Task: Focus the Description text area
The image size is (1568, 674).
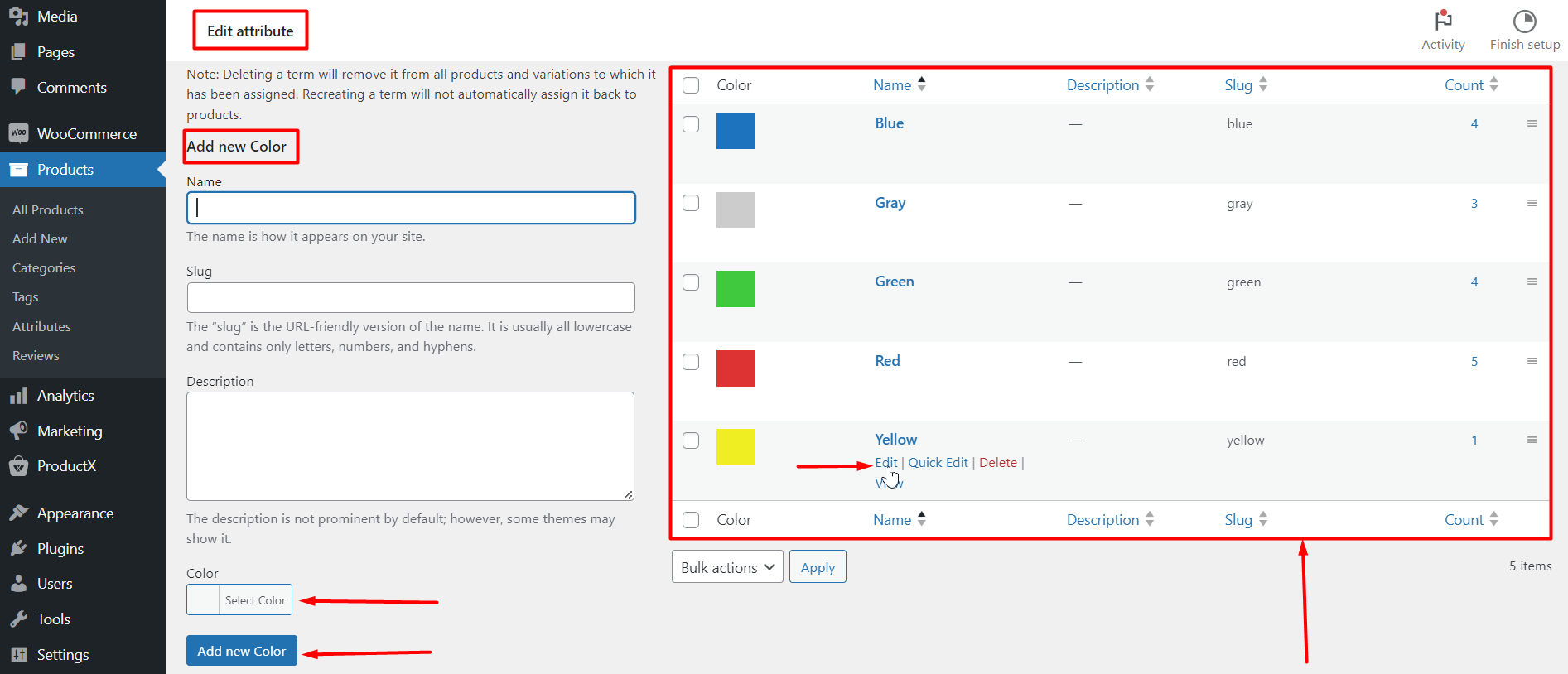Action: [x=411, y=446]
